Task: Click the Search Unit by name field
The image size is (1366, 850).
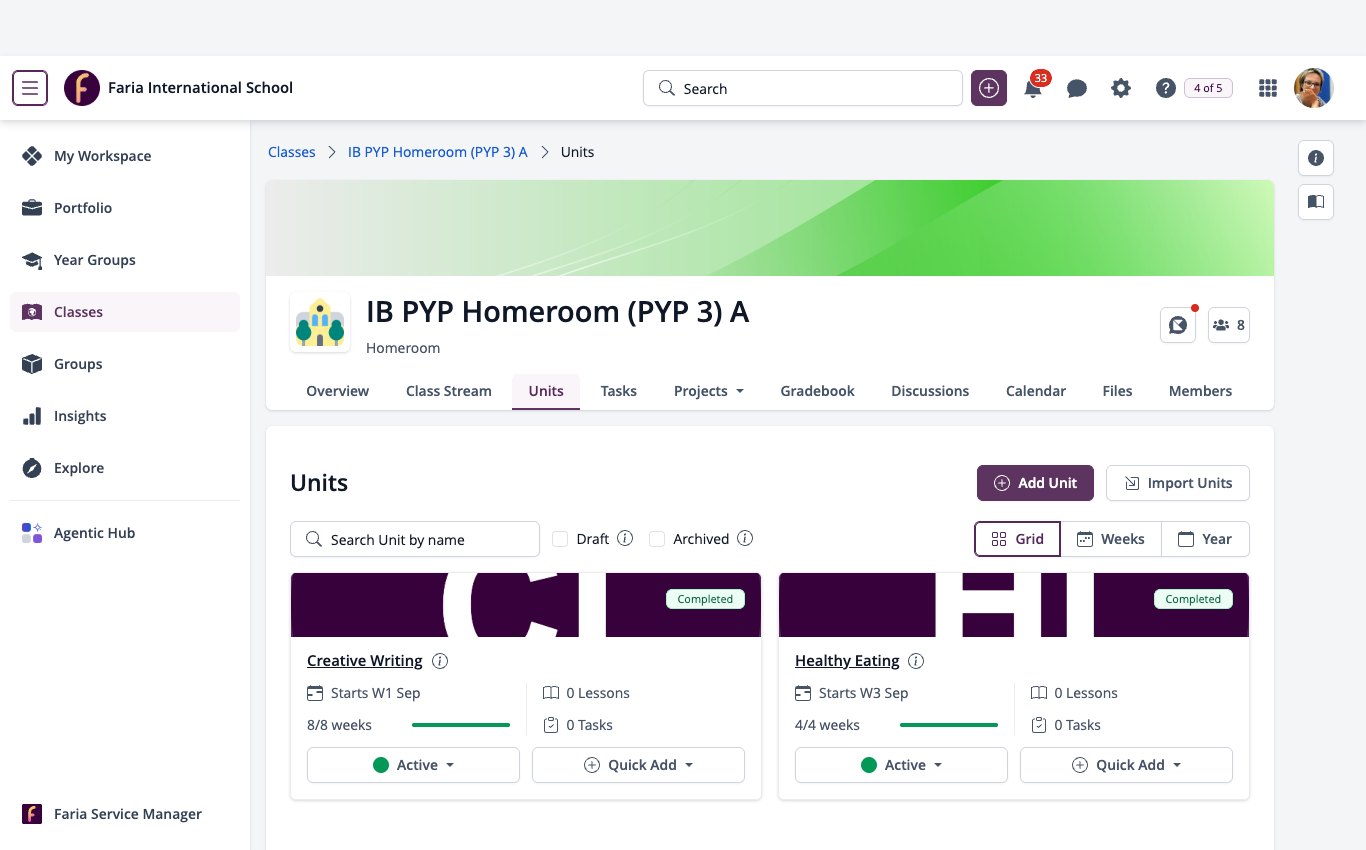Action: [x=415, y=539]
